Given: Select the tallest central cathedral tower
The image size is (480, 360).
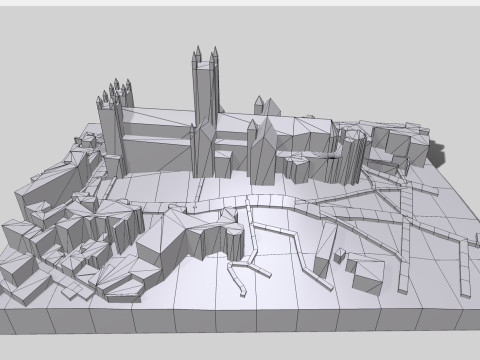Looking at the screenshot, I should tap(205, 88).
